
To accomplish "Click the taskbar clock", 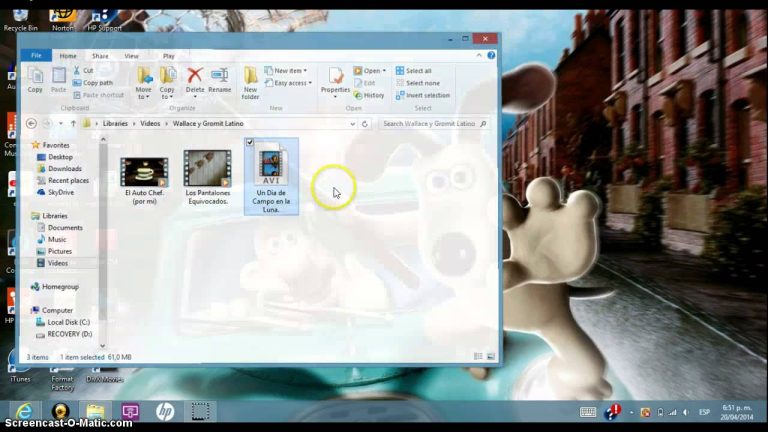I will (x=737, y=412).
